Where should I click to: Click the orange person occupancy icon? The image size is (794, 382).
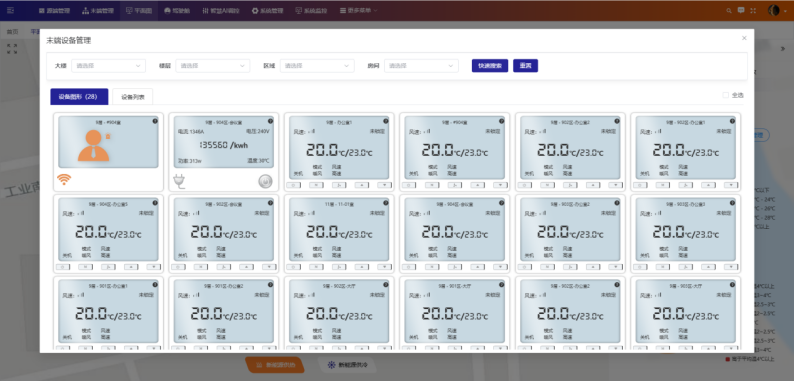tap(94, 146)
